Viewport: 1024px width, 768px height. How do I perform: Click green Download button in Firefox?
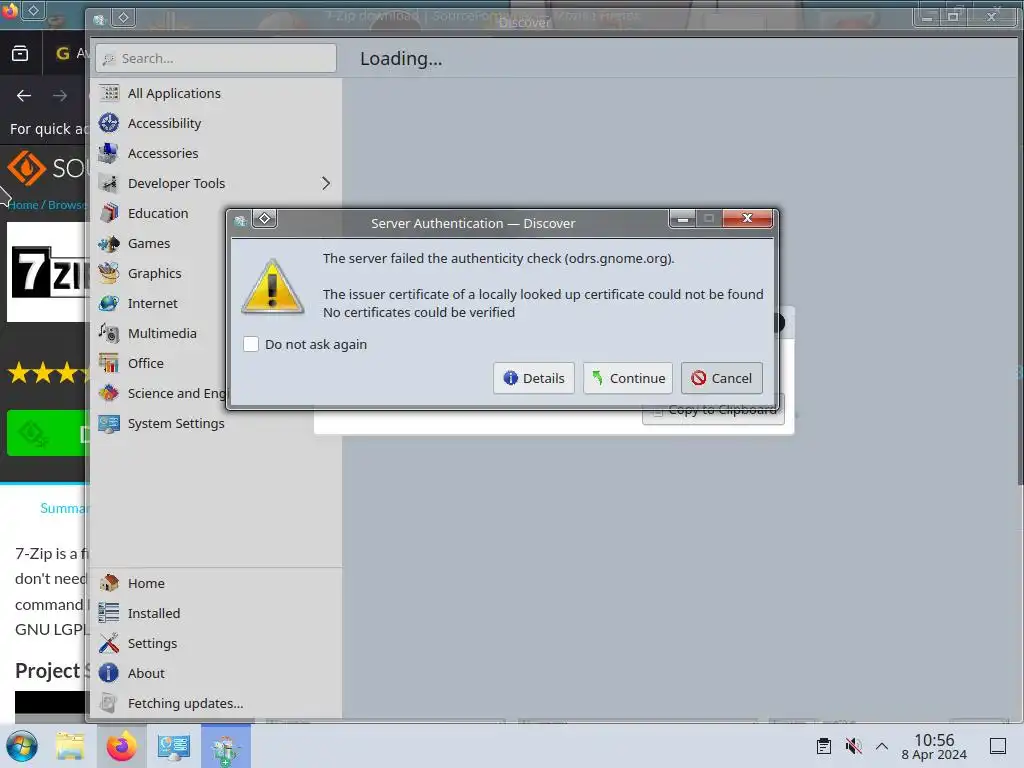pyautogui.click(x=47, y=432)
